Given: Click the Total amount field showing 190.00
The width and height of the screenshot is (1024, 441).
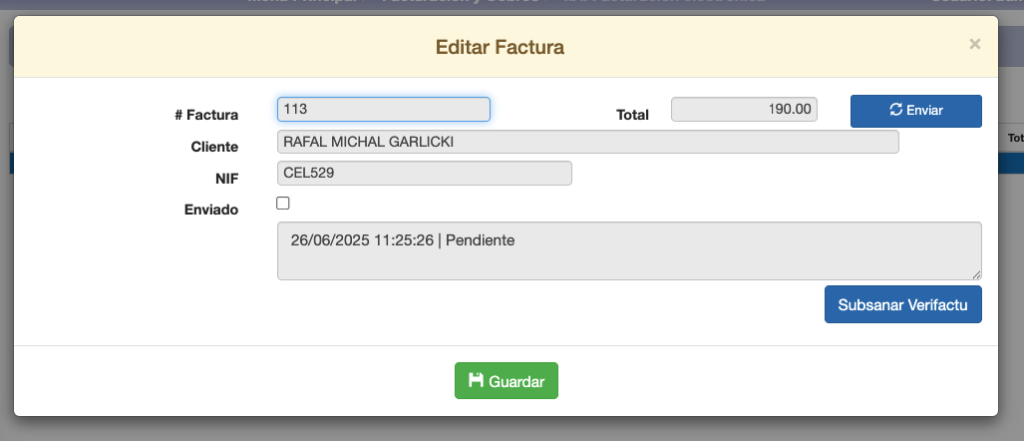Looking at the screenshot, I should (x=744, y=109).
